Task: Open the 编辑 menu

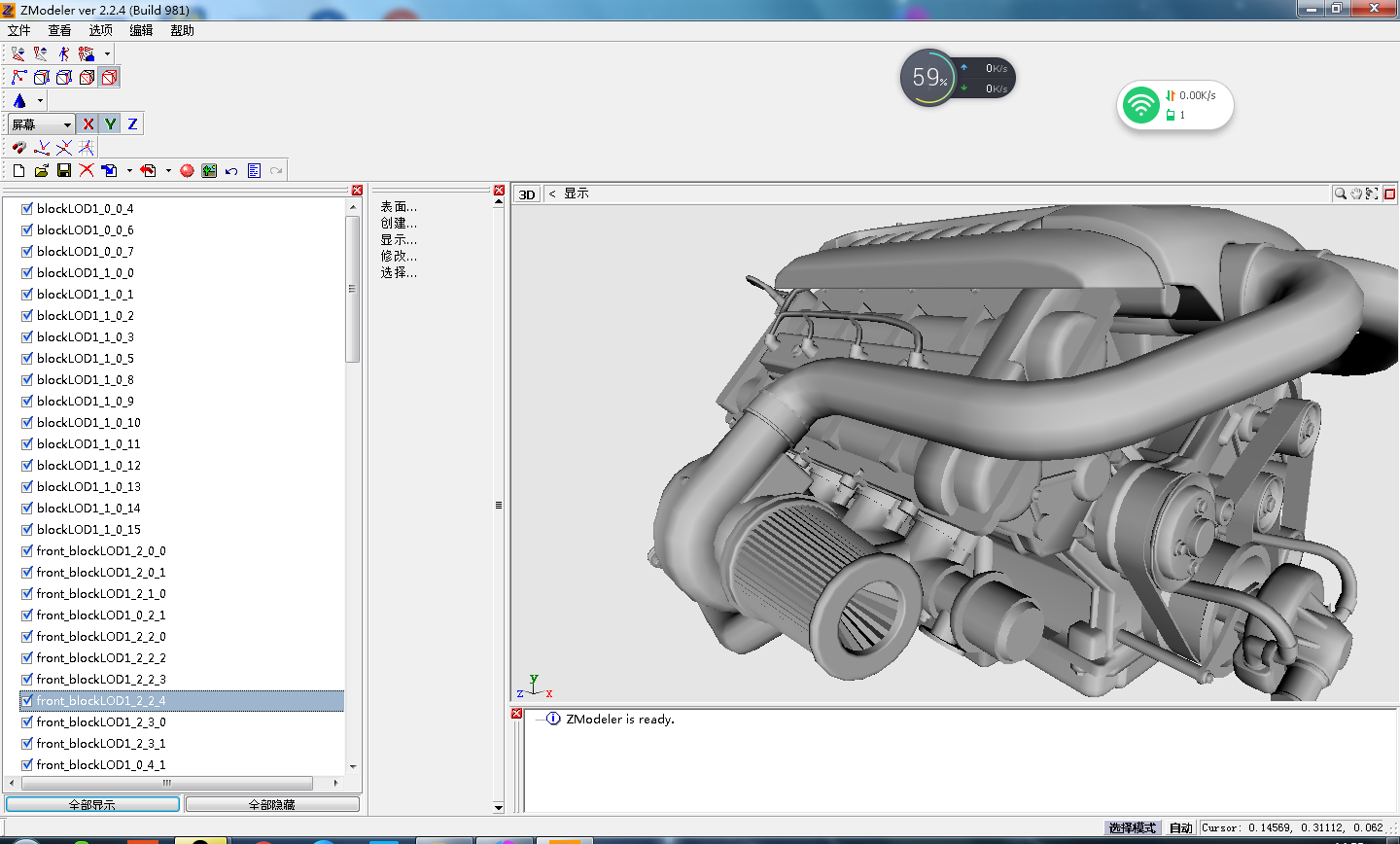Action: [142, 30]
